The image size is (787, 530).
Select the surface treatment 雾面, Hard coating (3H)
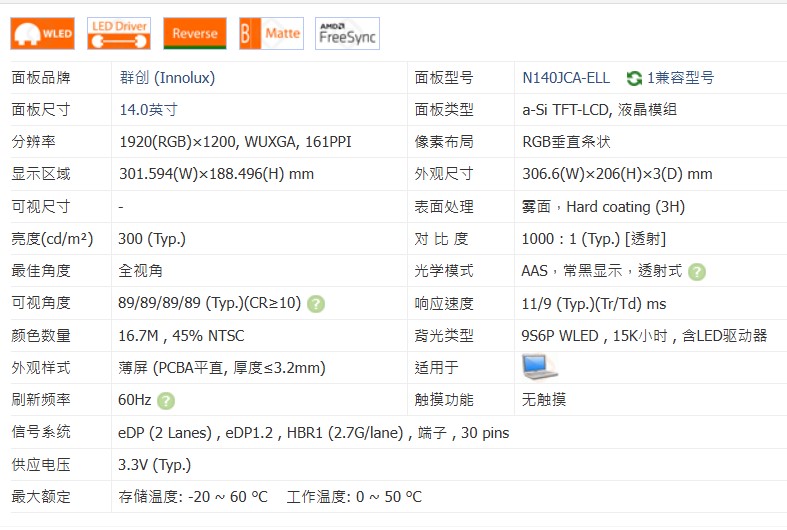603,207
